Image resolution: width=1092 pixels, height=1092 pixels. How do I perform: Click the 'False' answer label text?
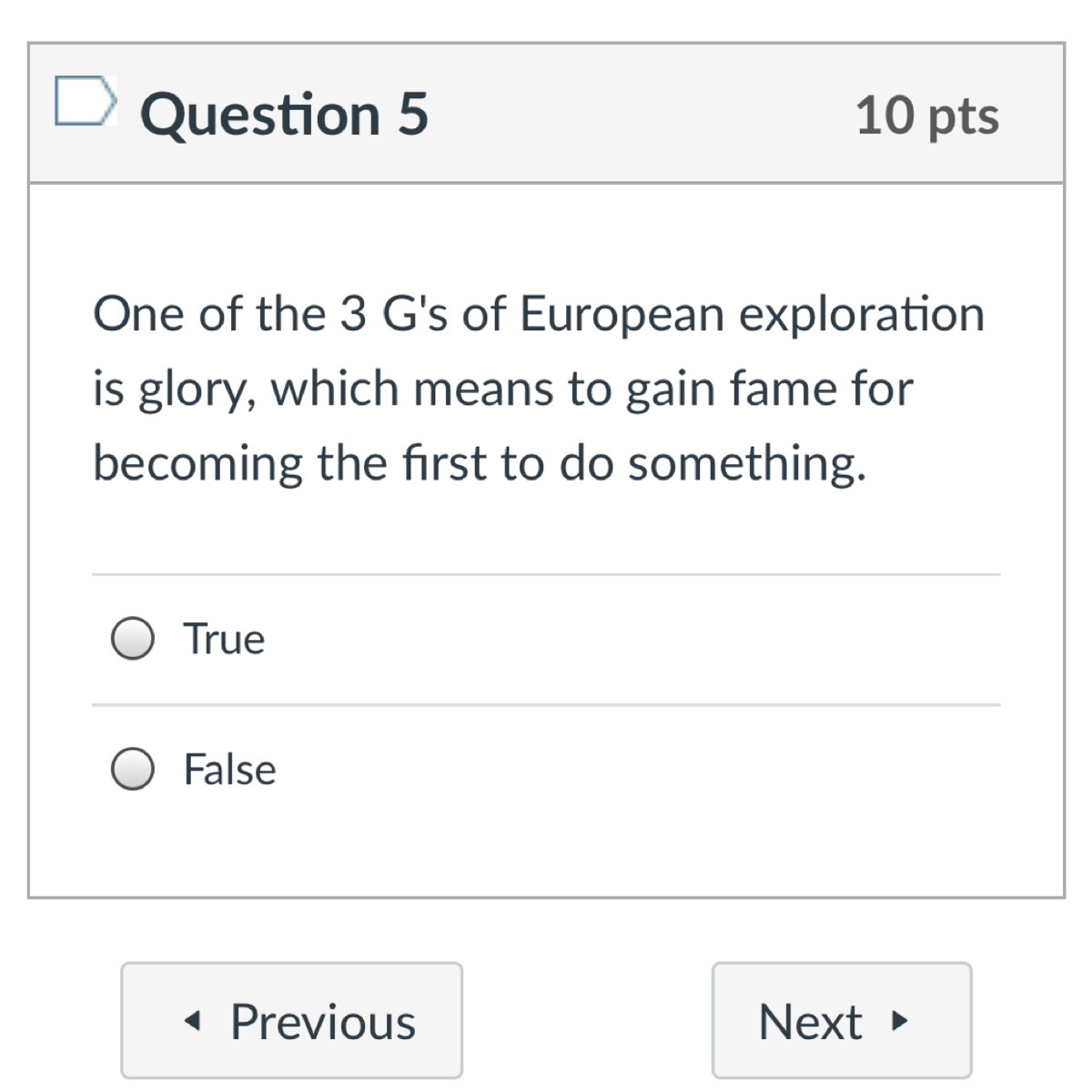pos(229,769)
